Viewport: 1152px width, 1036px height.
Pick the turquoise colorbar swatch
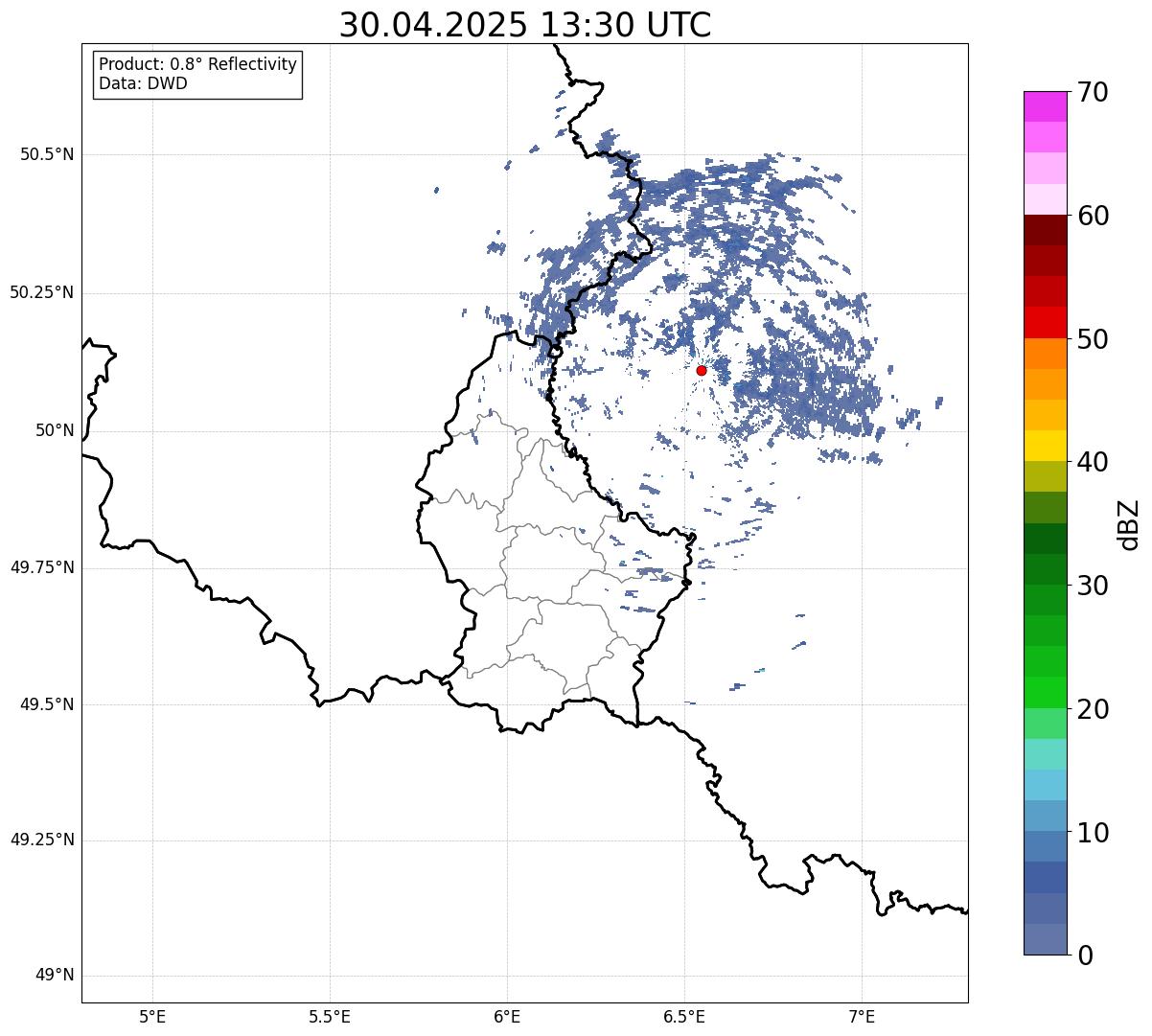coord(1045,754)
